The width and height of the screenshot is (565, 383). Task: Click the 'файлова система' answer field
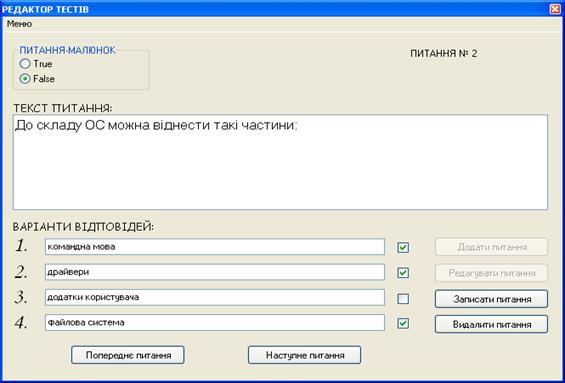click(x=215, y=322)
